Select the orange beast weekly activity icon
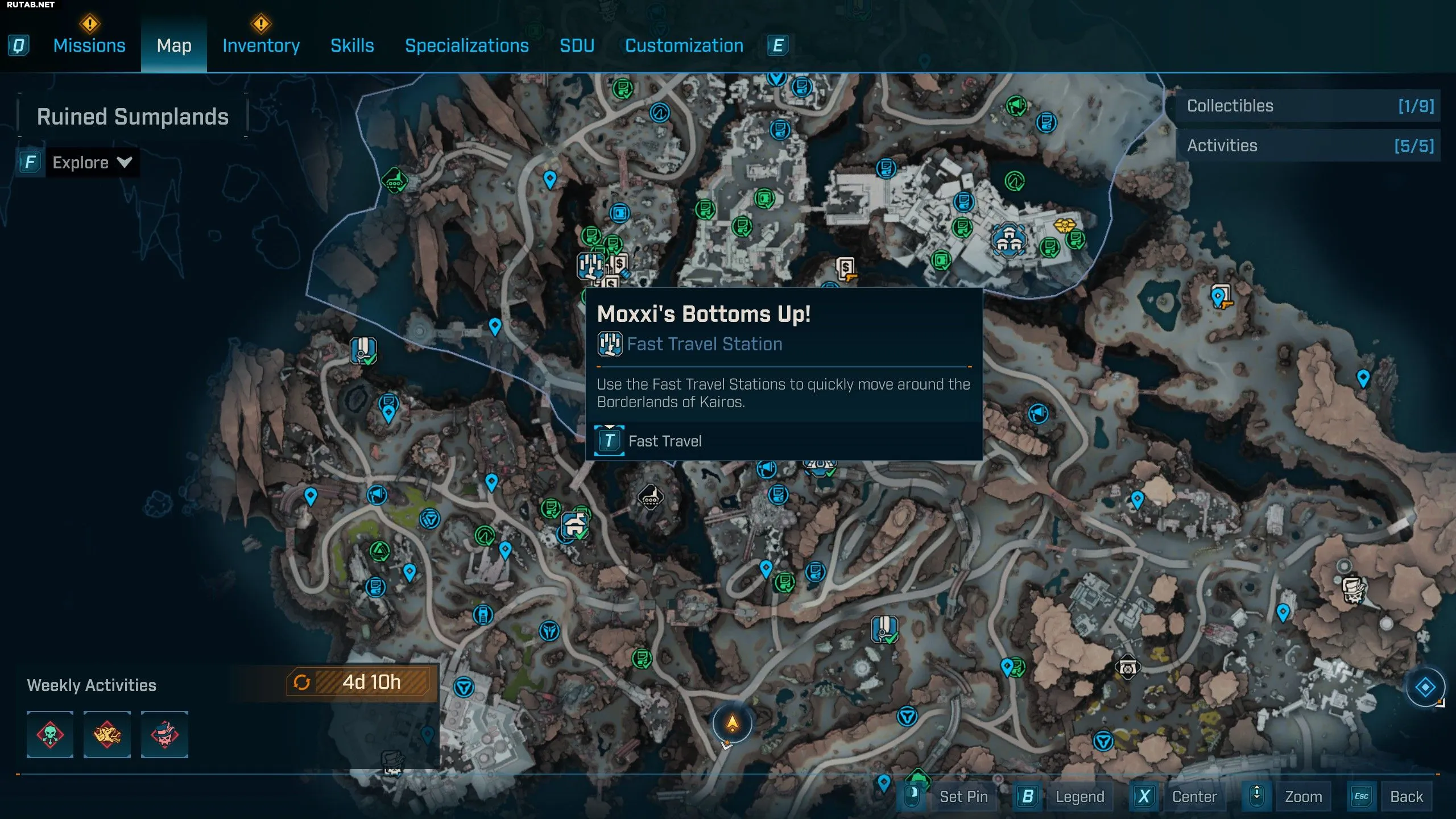1456x819 pixels. pos(107,734)
